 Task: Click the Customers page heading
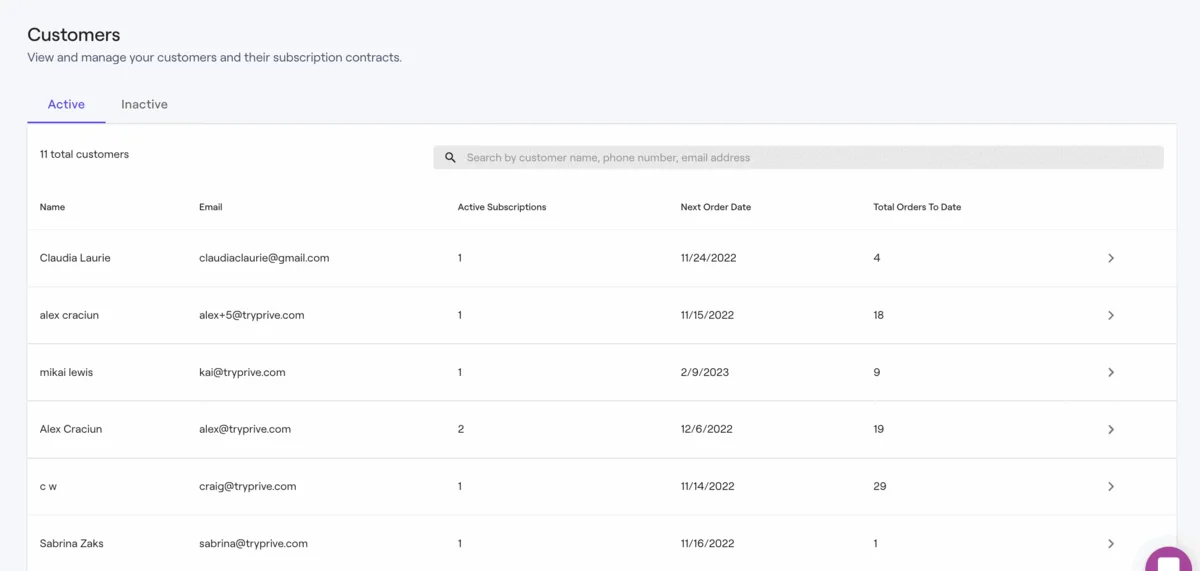[74, 35]
